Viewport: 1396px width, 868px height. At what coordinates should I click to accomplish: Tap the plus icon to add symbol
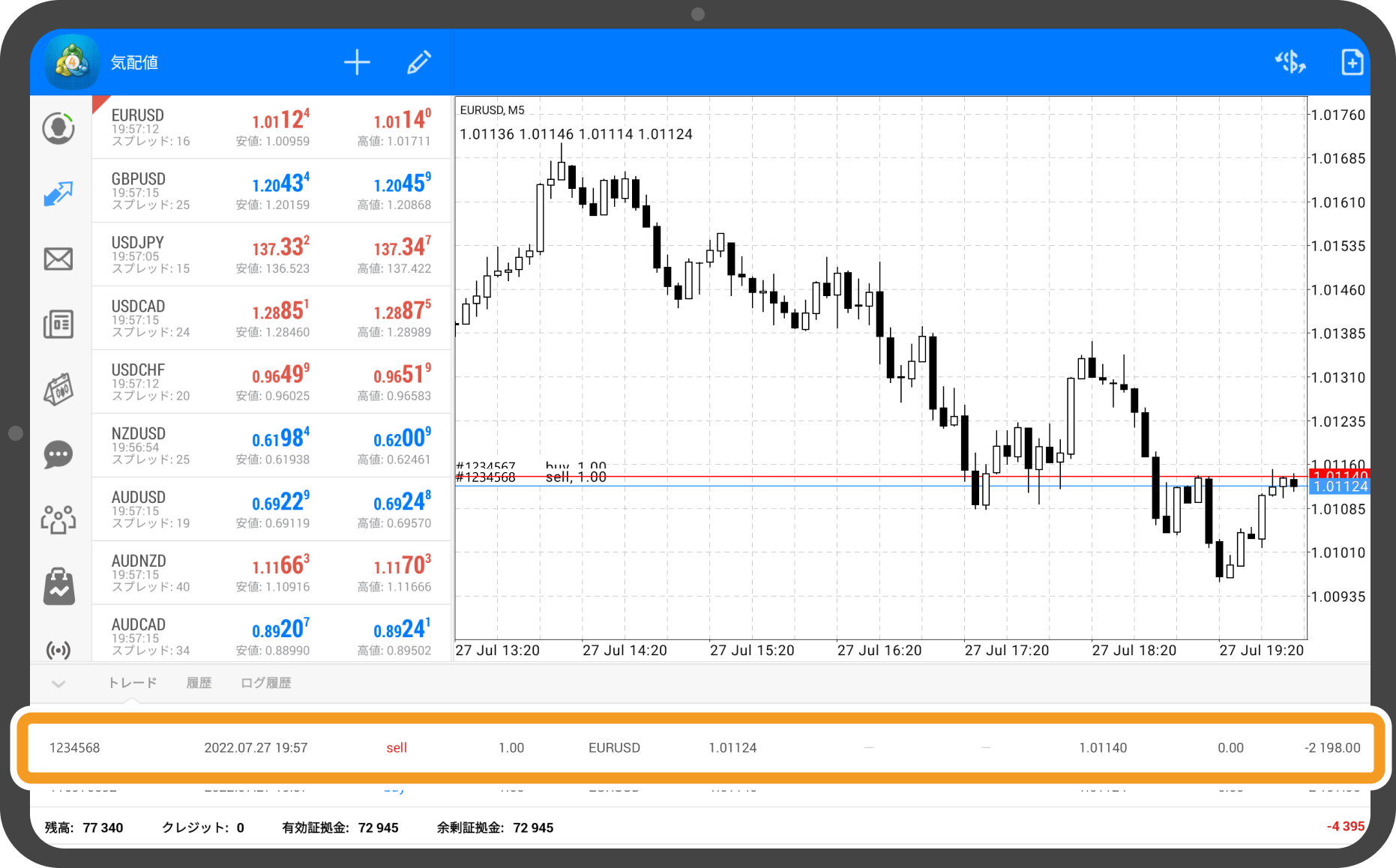click(357, 62)
